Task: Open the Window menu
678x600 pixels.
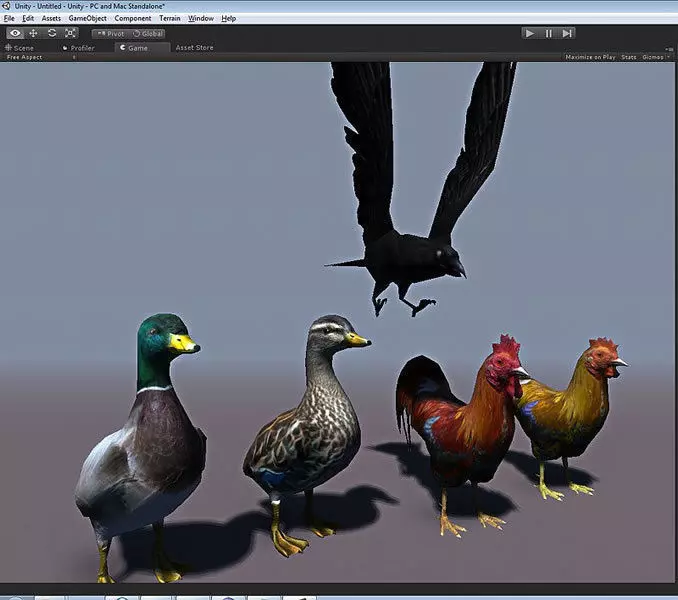Action: pos(201,18)
